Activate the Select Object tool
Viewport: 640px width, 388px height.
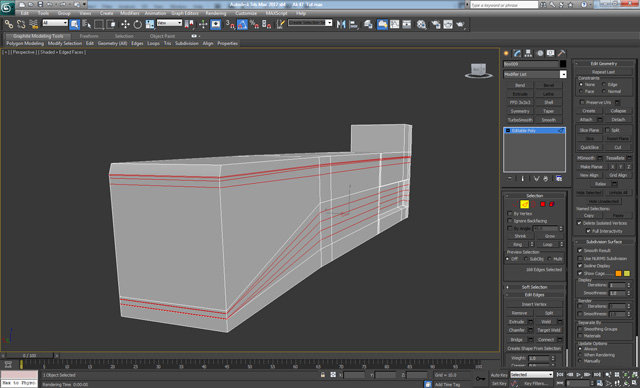(x=74, y=24)
